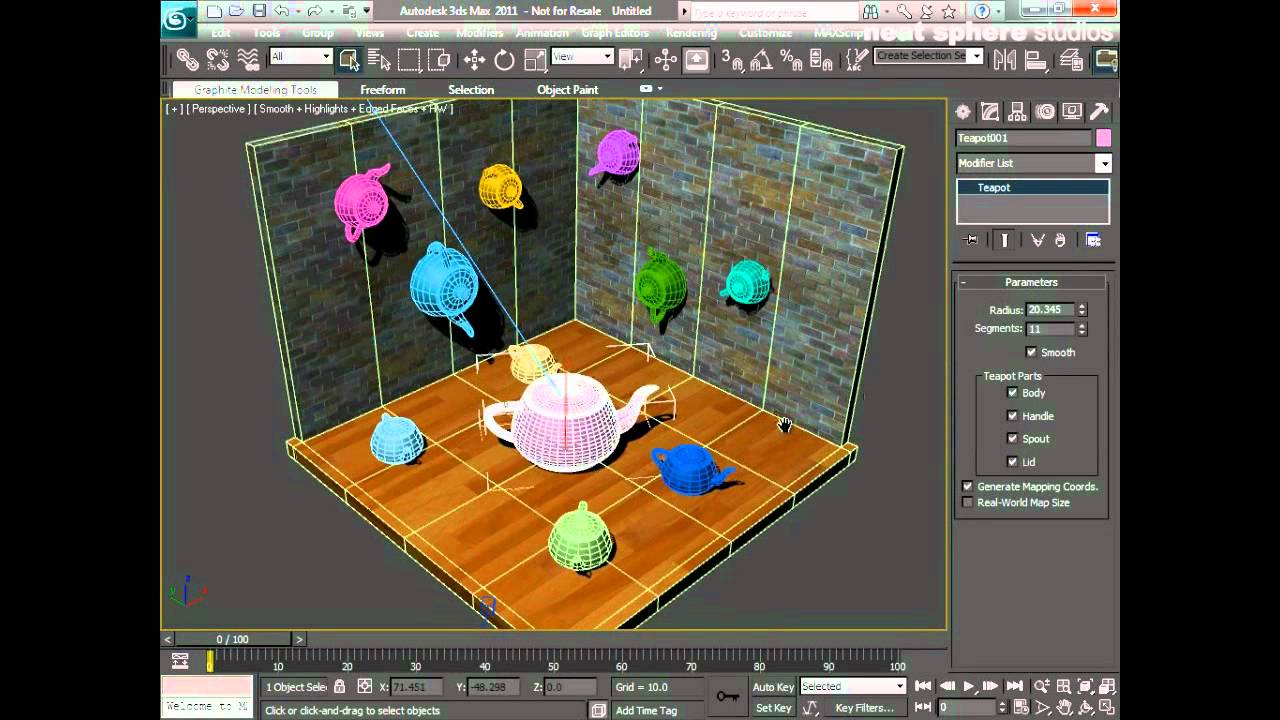Uncheck the Handle teapot part

(x=1012, y=416)
